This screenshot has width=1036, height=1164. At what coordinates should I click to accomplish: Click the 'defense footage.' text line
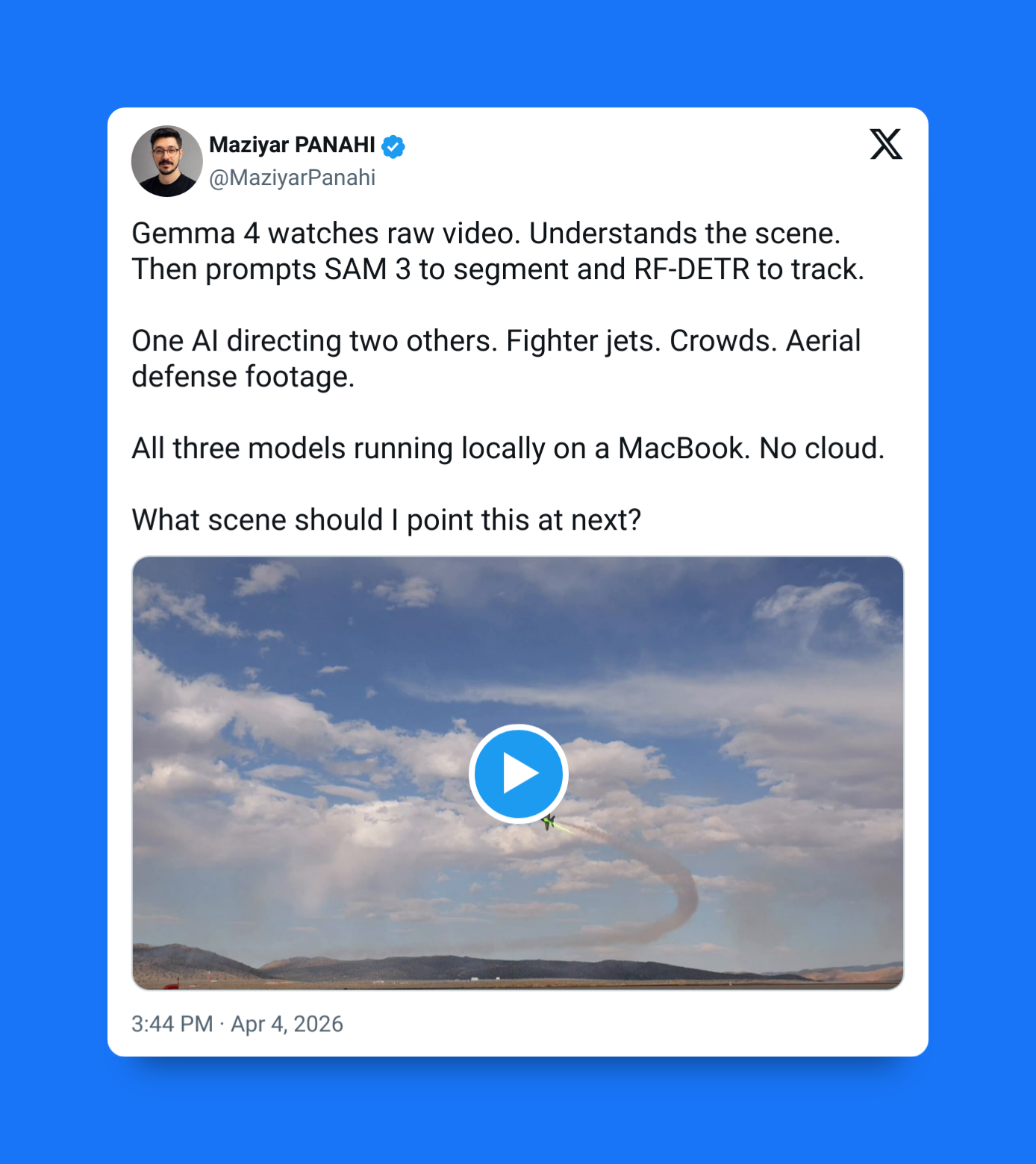point(243,377)
